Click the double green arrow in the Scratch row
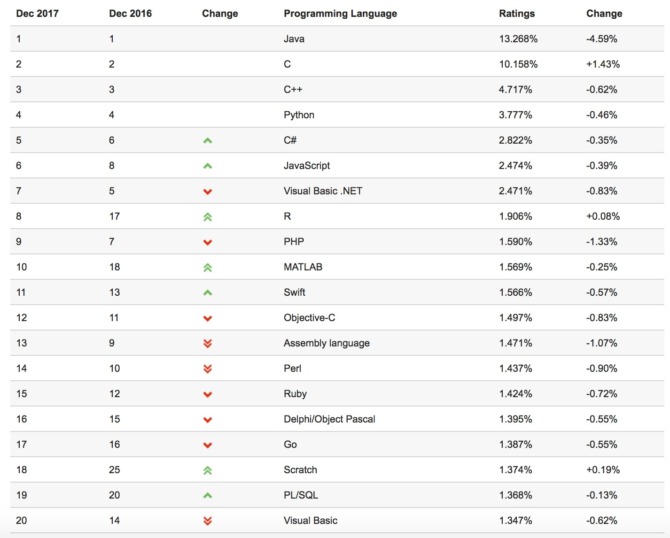The height and width of the screenshot is (538, 670). pyautogui.click(x=207, y=470)
